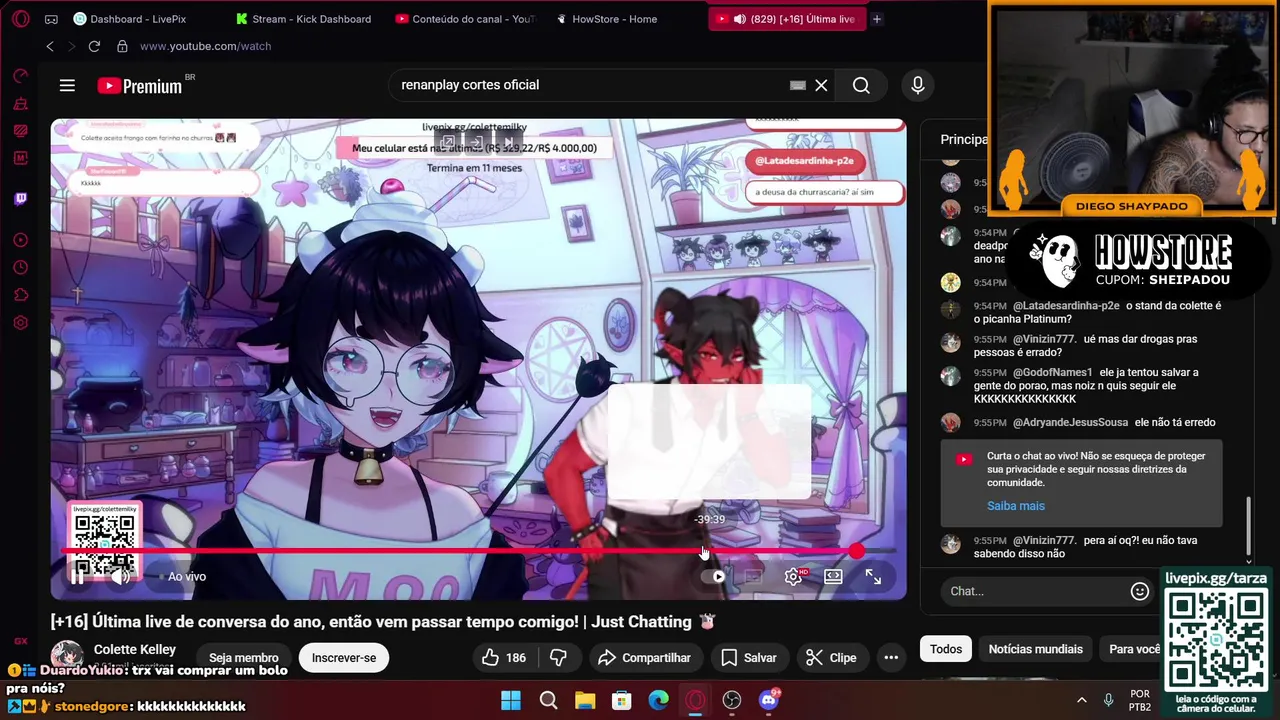Viewport: 1280px width, 720px height.
Task: View site info padlock in address bar
Action: point(122,46)
